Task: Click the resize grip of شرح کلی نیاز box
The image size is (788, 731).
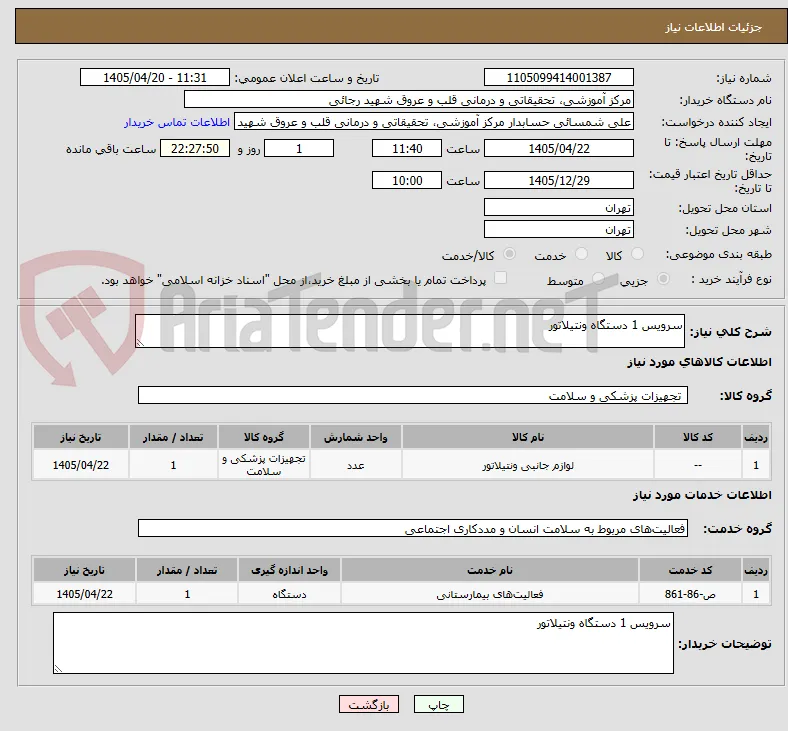Action: [140, 342]
